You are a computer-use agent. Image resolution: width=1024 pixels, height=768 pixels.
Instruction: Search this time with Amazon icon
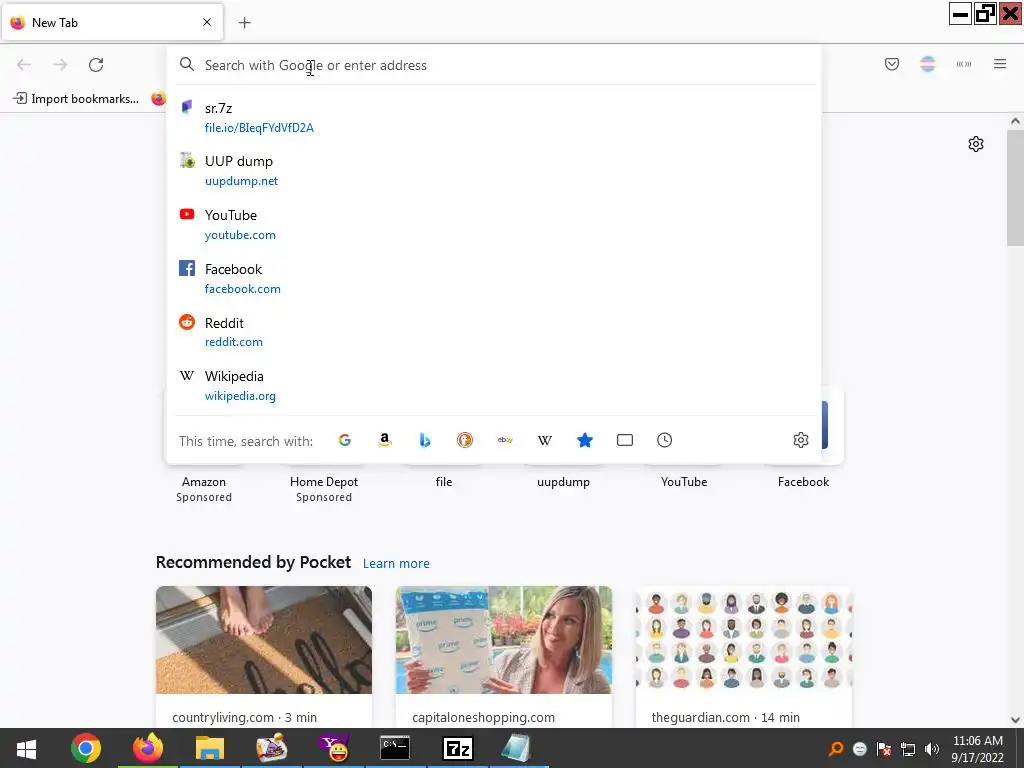pyautogui.click(x=385, y=440)
